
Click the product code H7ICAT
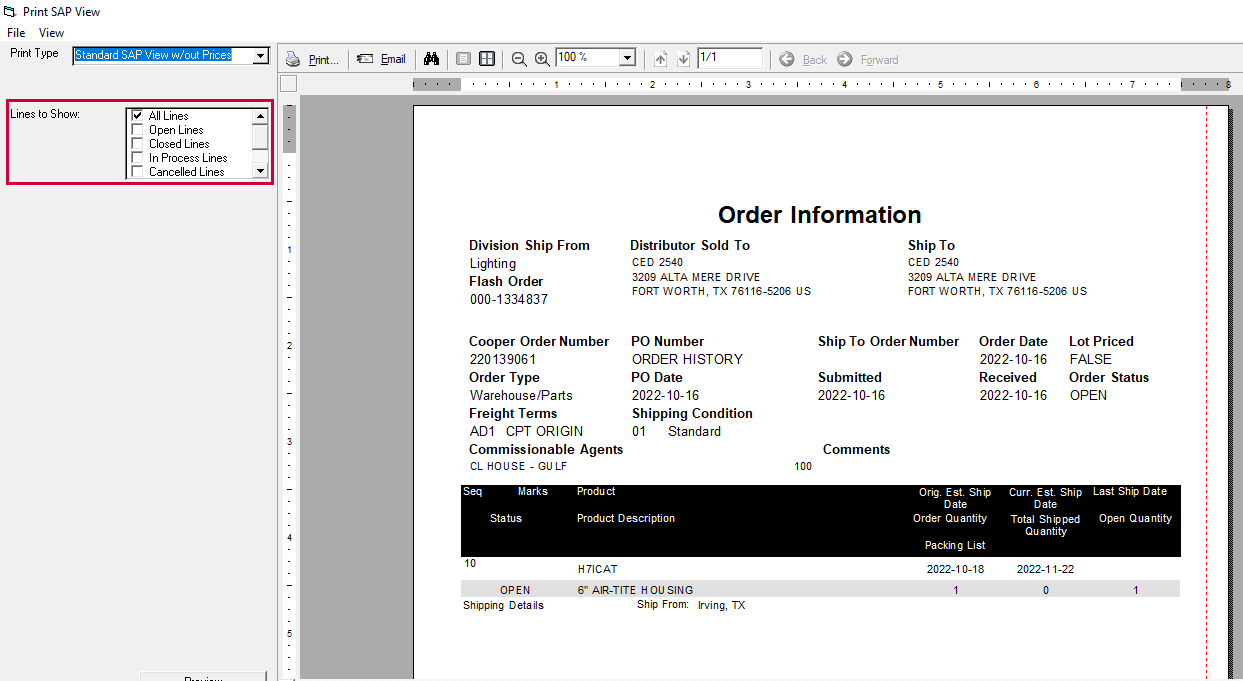(598, 569)
